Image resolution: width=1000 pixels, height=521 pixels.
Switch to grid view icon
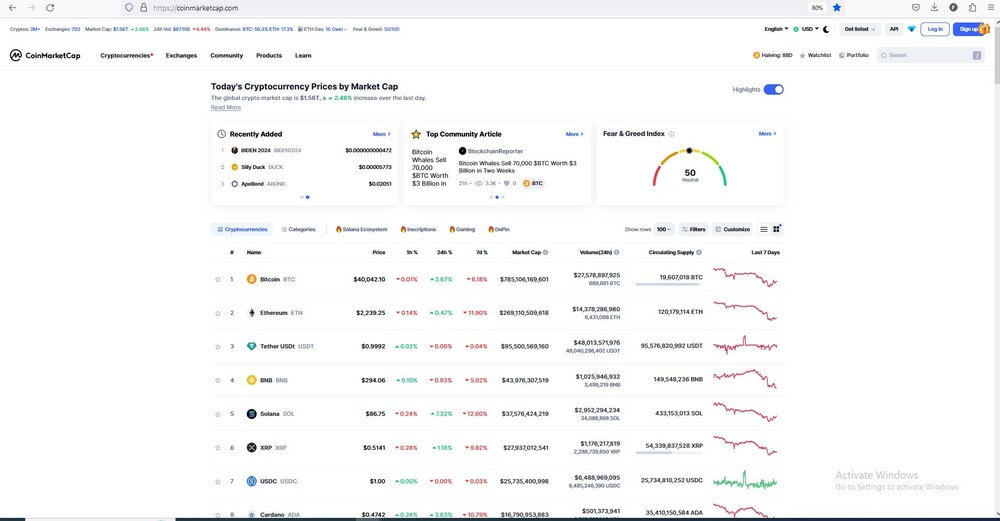(x=776, y=230)
